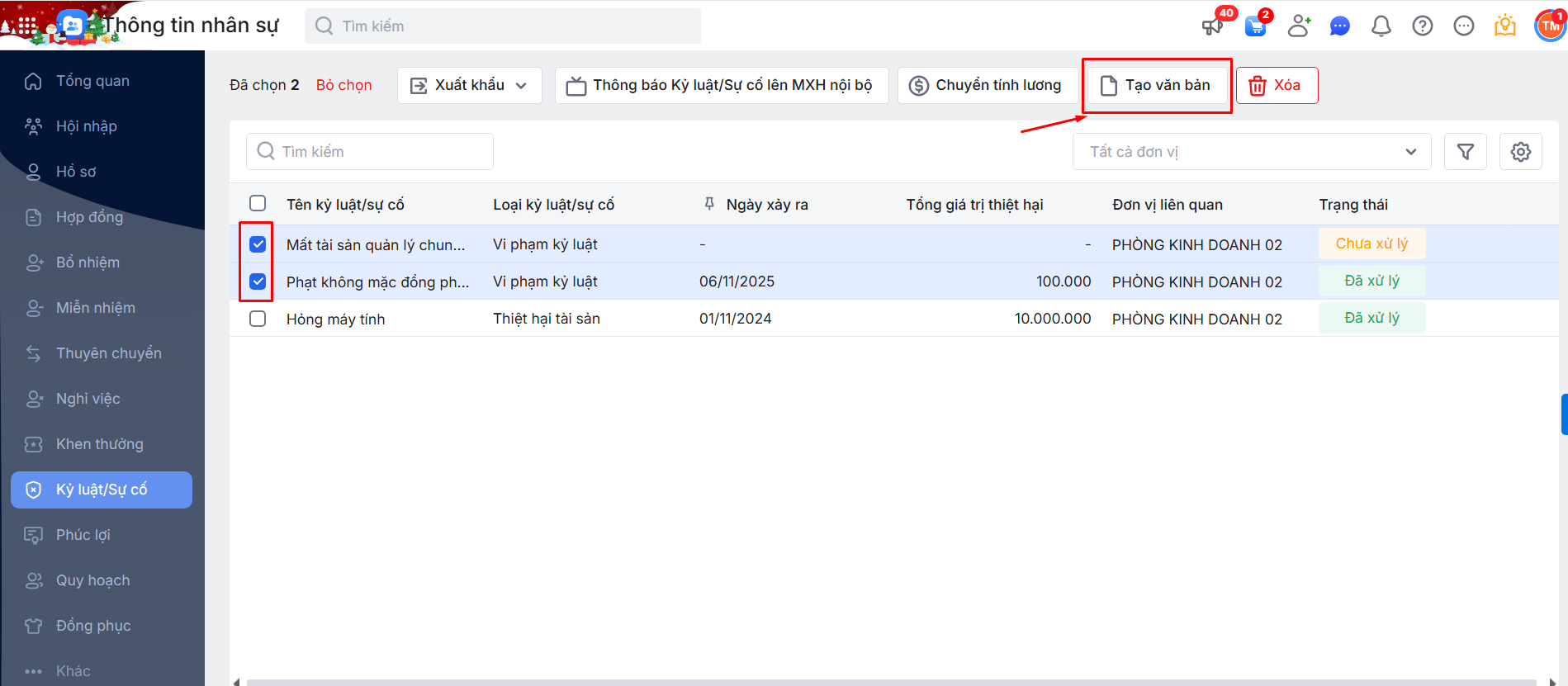Image resolution: width=1568 pixels, height=686 pixels.
Task: Click Chuyển tính lương button
Action: (x=987, y=86)
